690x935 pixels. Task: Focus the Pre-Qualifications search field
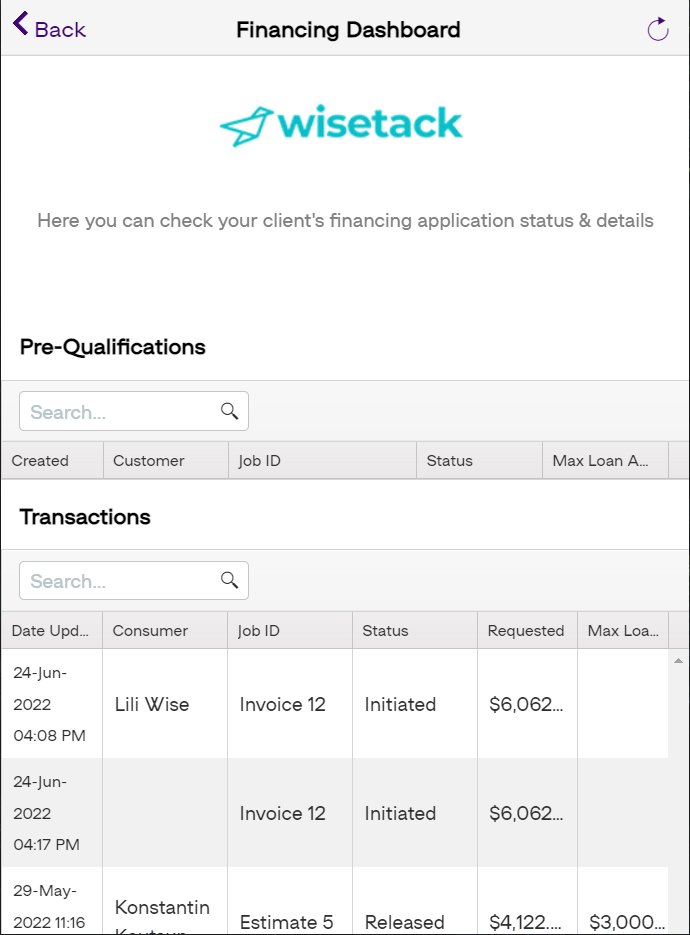coord(134,411)
